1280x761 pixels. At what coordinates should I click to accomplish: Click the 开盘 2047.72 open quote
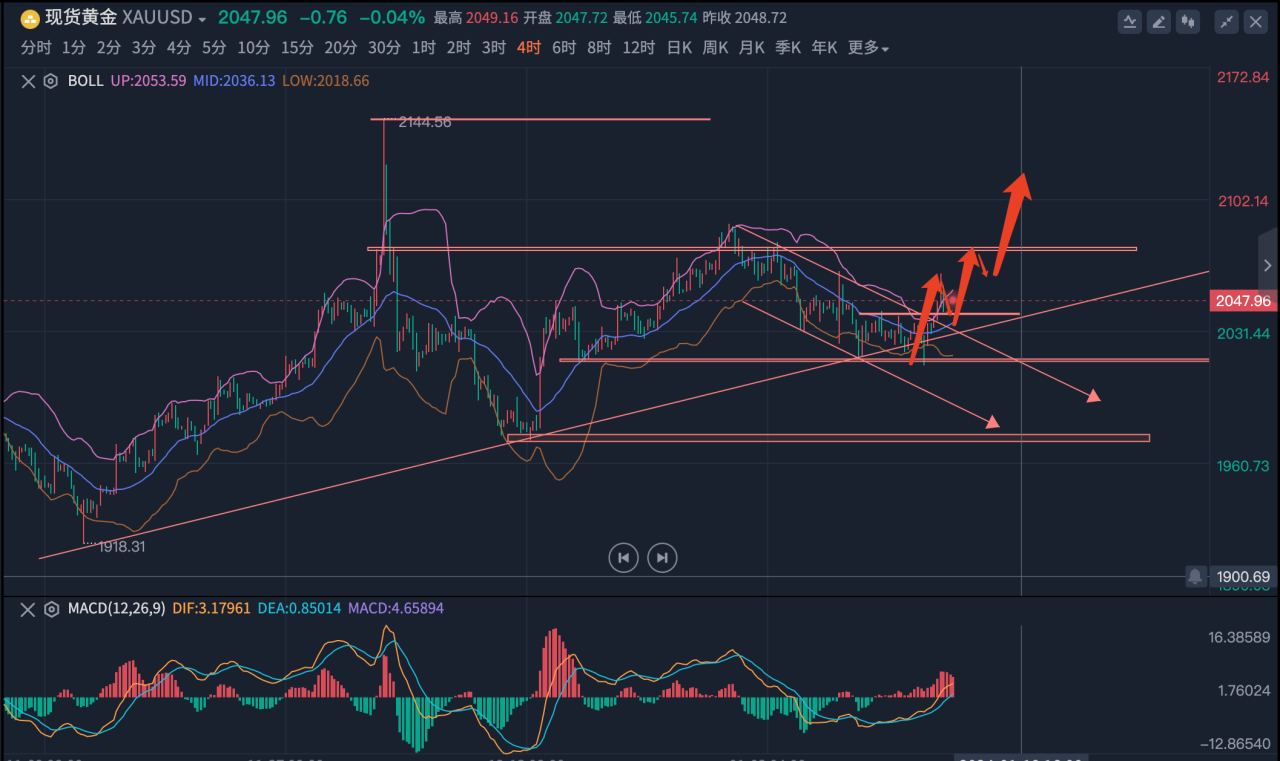pyautogui.click(x=565, y=19)
